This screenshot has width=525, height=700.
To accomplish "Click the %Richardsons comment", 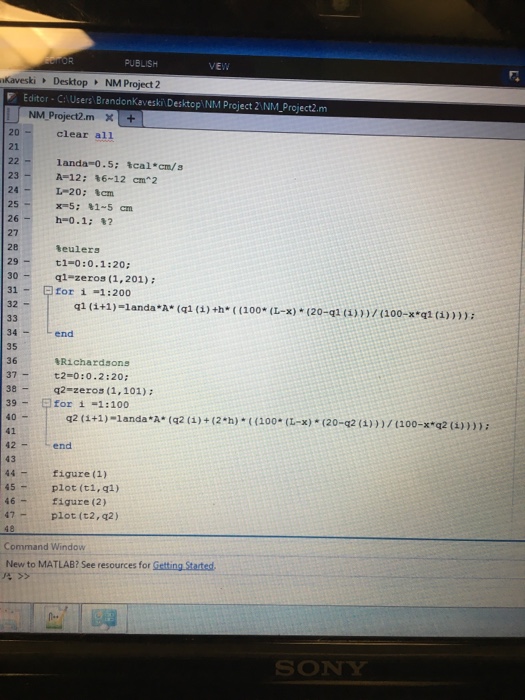I will 92,362.
